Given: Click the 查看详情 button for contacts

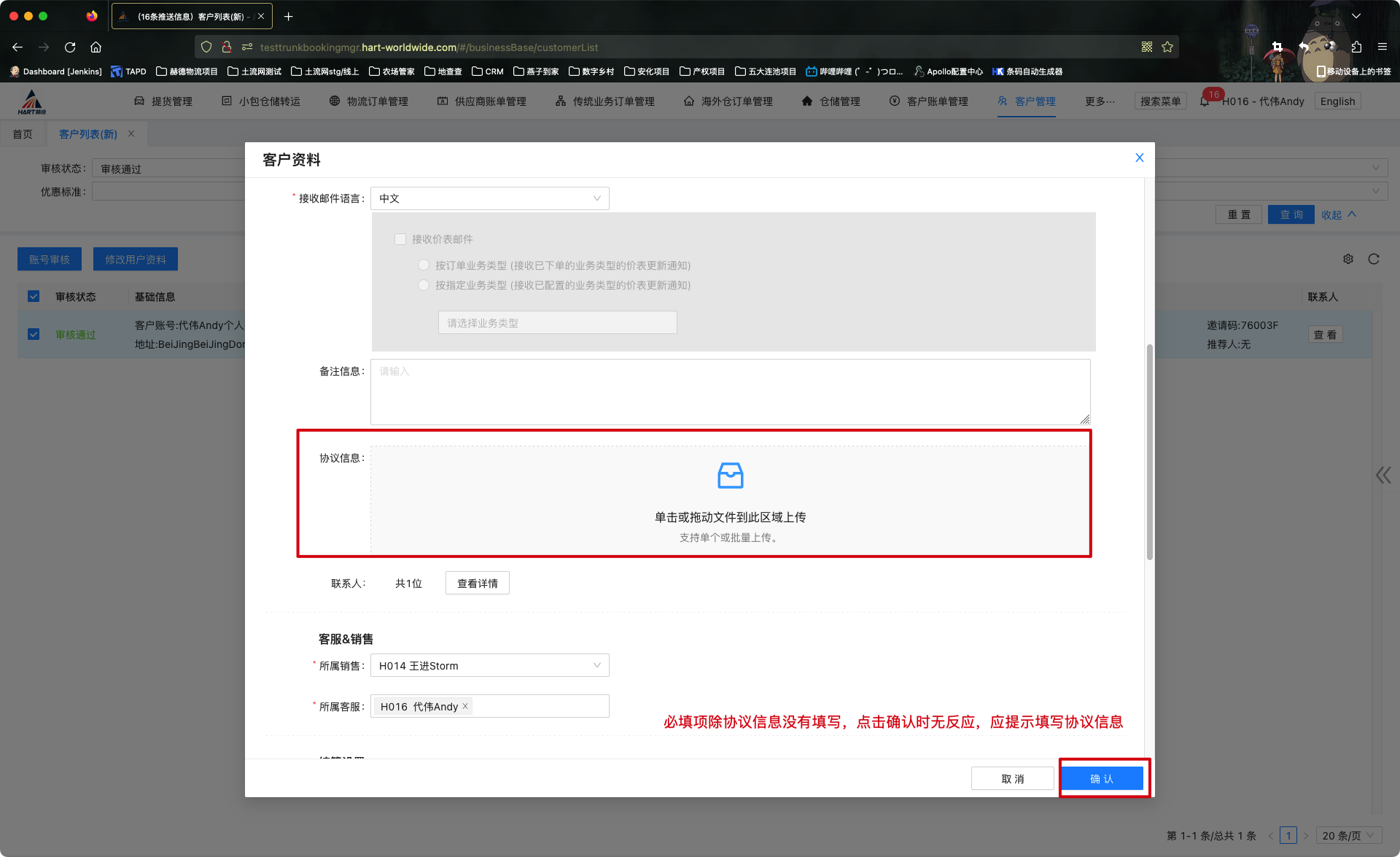Looking at the screenshot, I should [x=477, y=583].
